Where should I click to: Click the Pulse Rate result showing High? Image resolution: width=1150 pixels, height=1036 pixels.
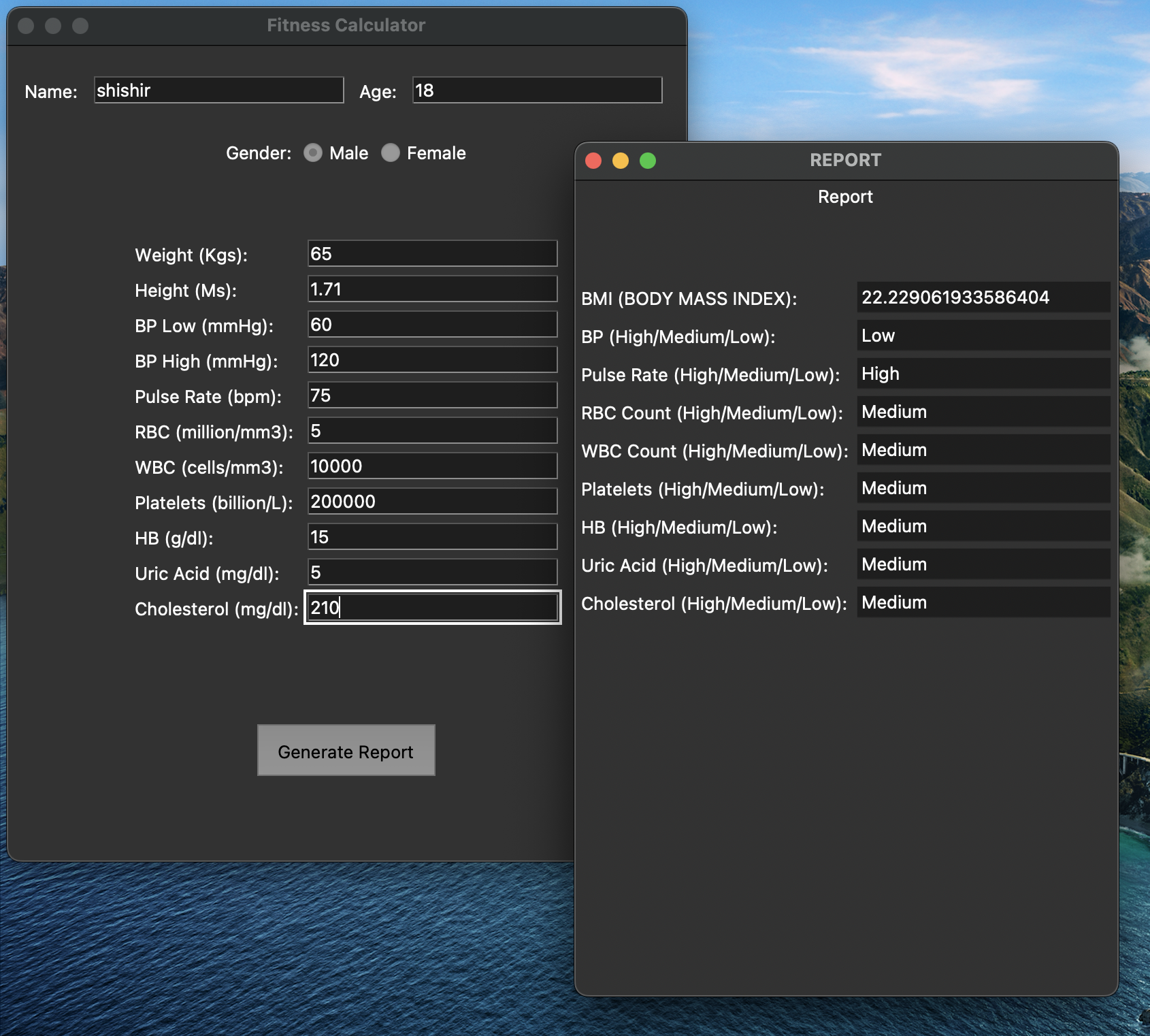(x=984, y=374)
